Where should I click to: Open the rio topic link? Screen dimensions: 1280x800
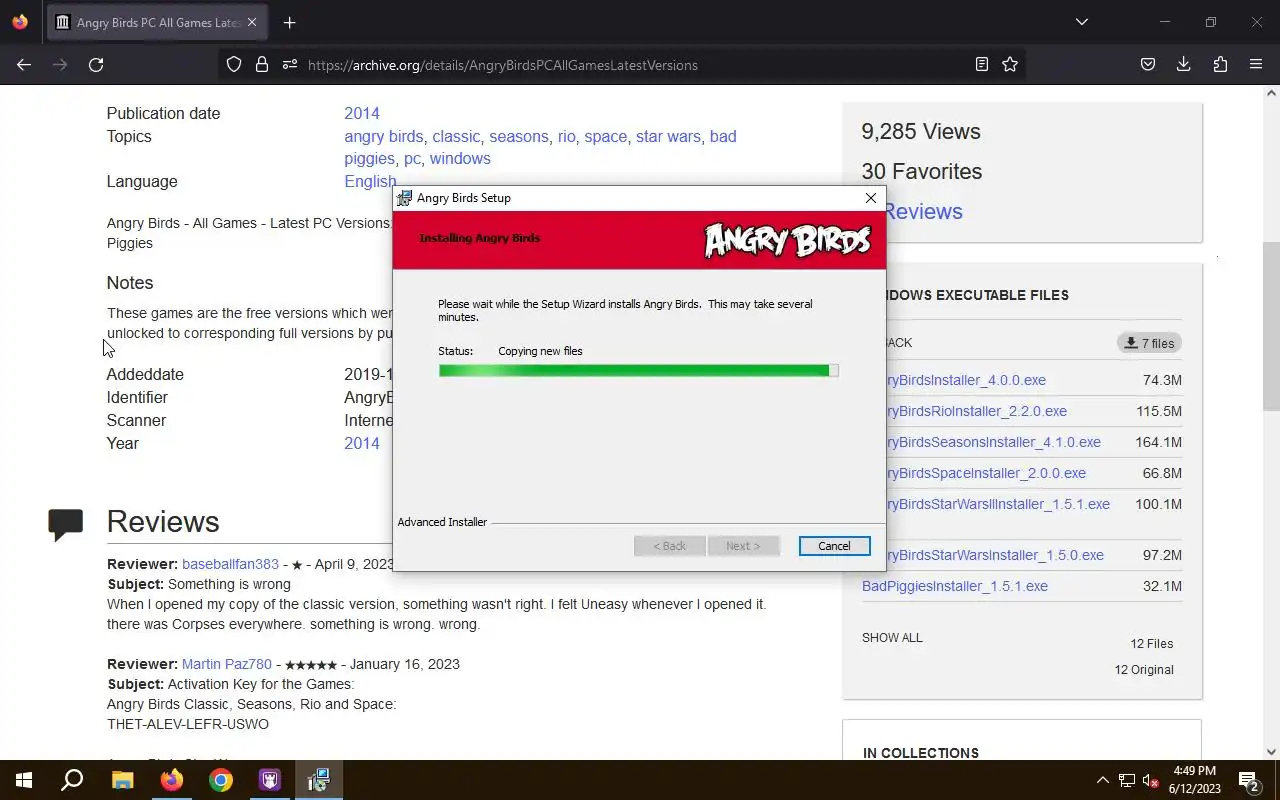[567, 136]
